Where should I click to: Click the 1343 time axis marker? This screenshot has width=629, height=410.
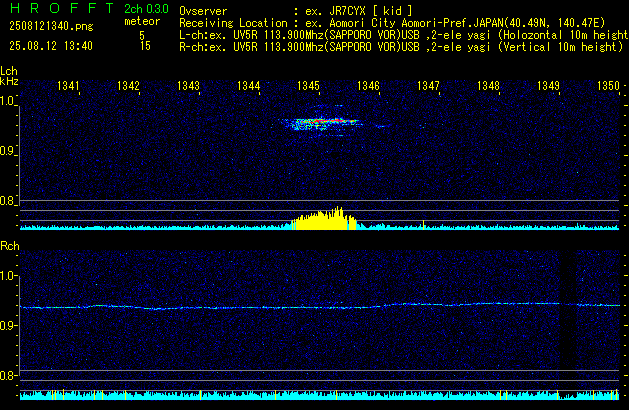tap(188, 86)
